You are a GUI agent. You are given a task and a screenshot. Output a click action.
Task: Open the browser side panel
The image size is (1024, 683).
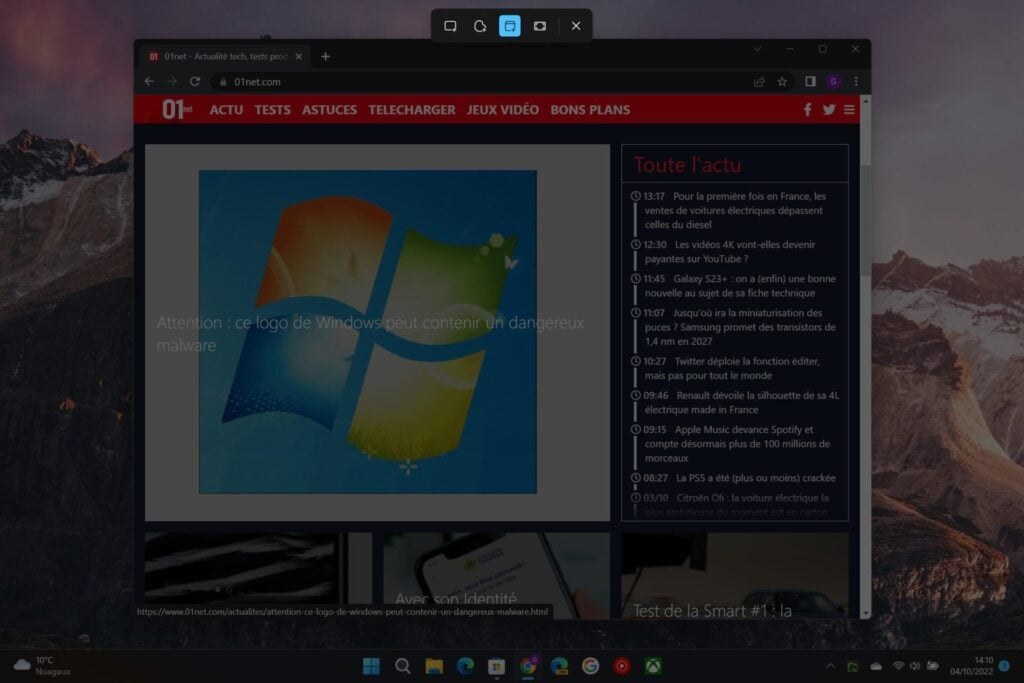(810, 82)
